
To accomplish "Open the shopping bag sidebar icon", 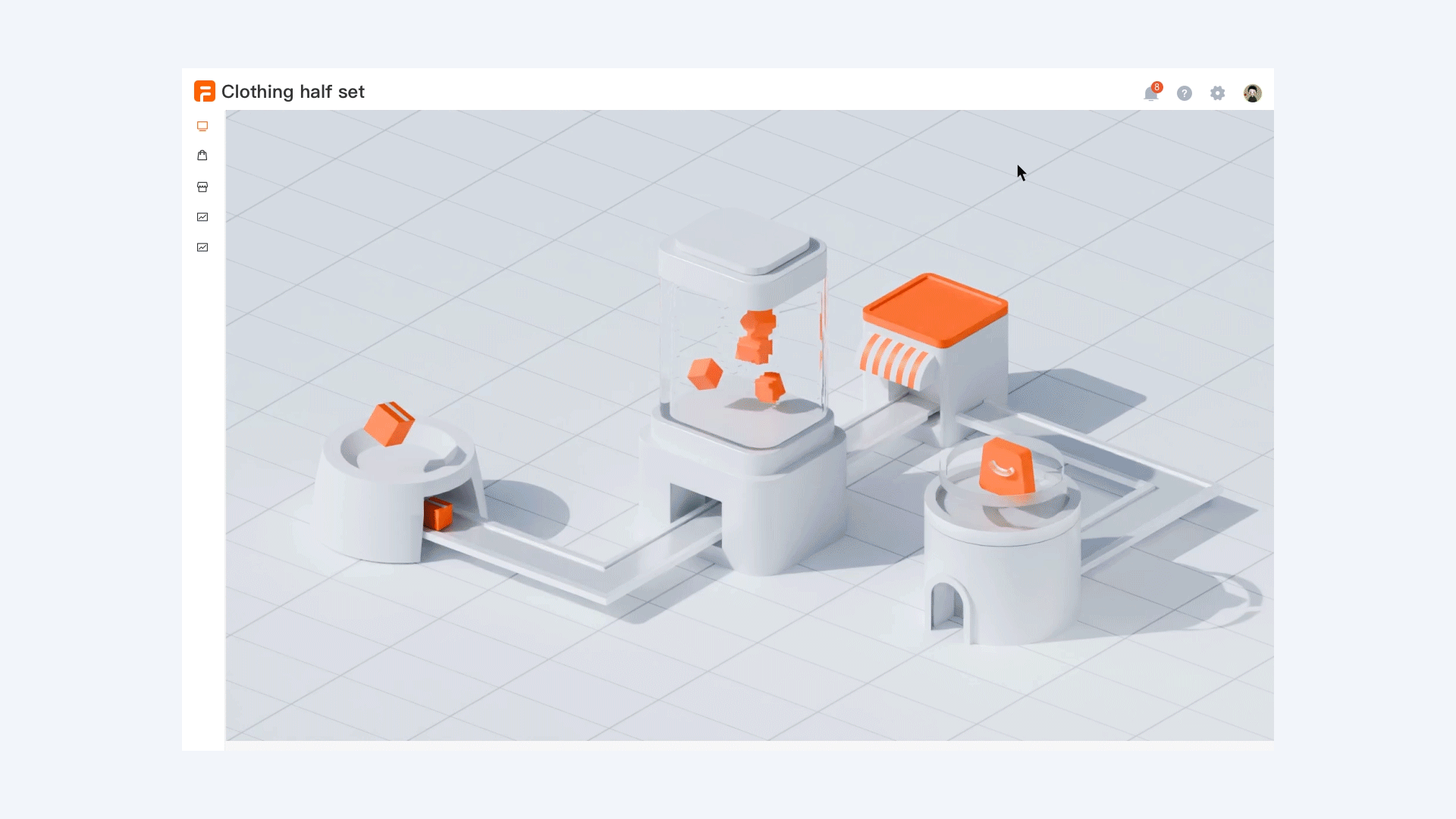I will (x=202, y=155).
